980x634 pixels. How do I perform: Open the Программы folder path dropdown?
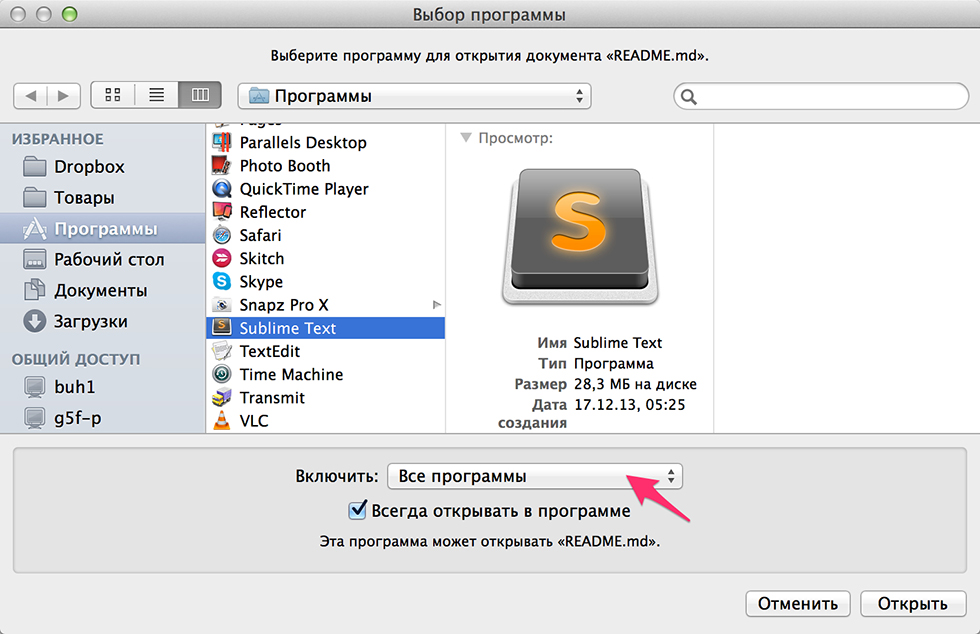[414, 96]
